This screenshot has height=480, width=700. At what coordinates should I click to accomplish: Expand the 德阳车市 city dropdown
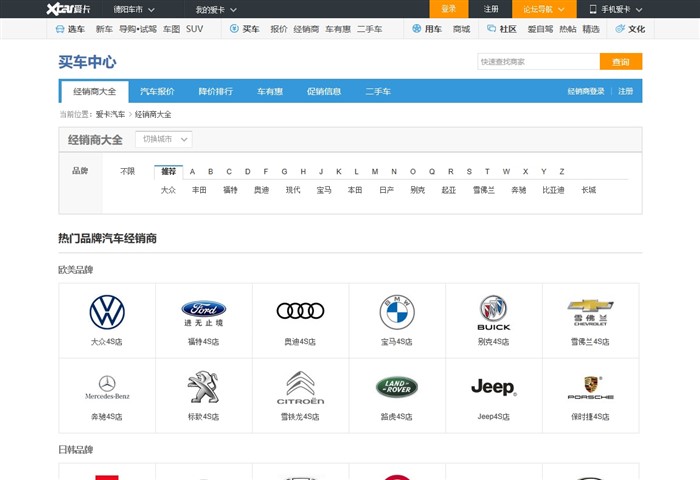[134, 9]
